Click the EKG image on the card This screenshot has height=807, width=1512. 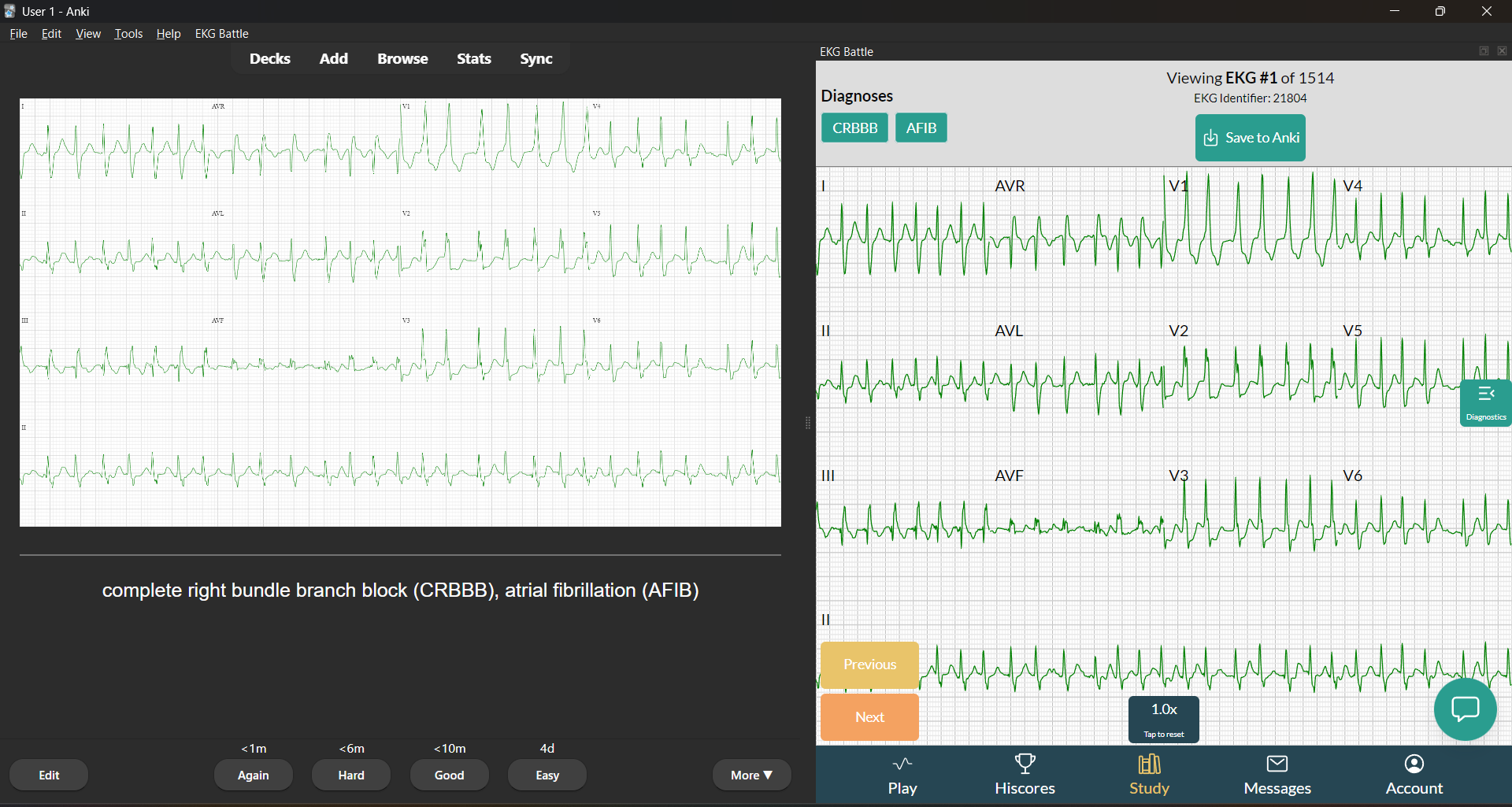400,312
